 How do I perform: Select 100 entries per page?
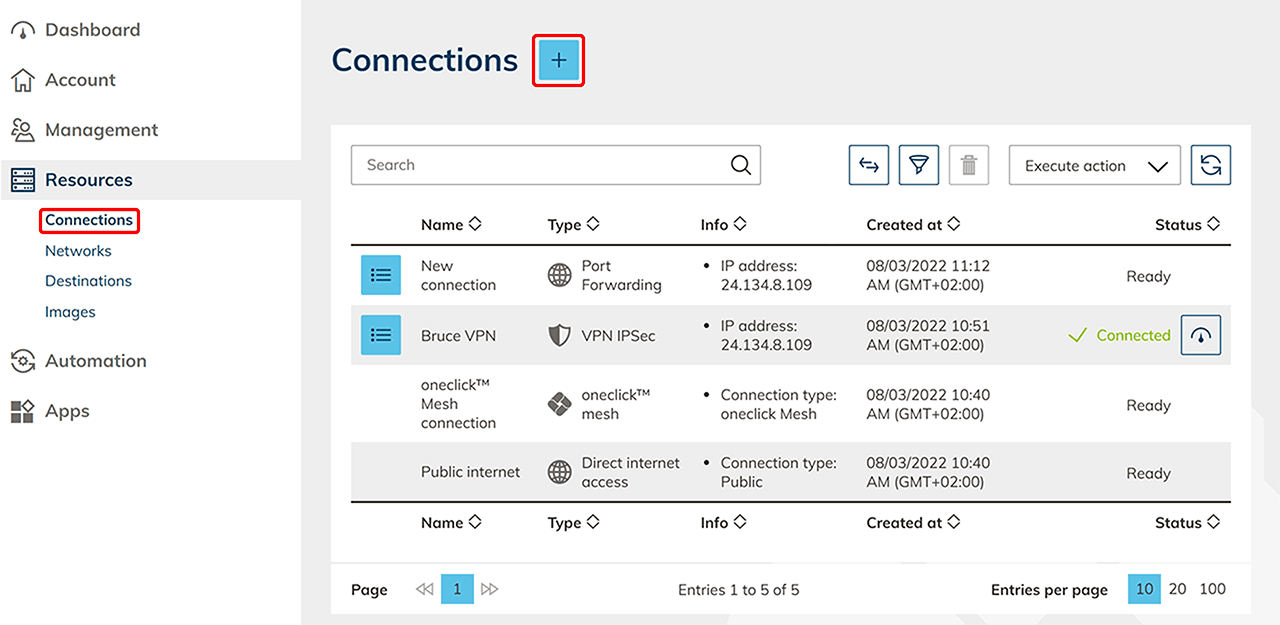click(x=1212, y=589)
